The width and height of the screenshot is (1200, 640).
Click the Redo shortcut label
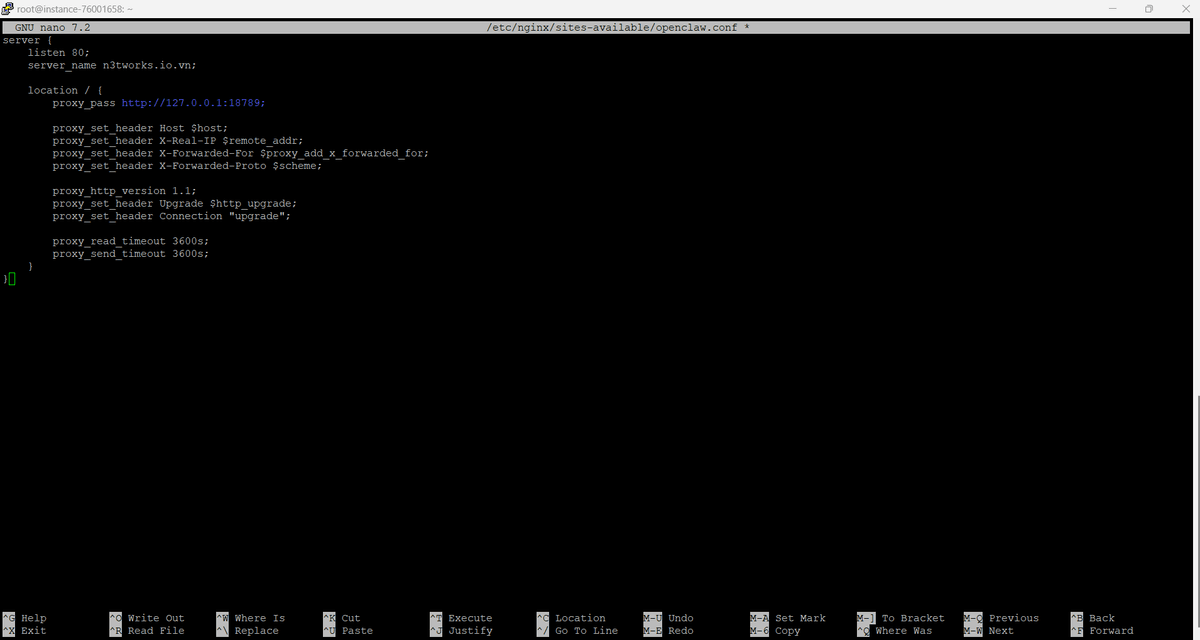[x=680, y=631]
